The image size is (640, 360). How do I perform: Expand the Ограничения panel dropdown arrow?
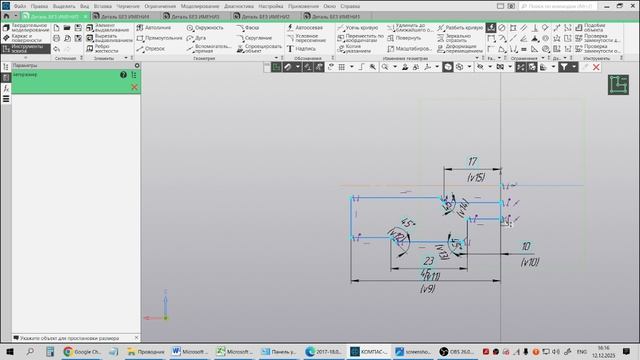(x=542, y=58)
